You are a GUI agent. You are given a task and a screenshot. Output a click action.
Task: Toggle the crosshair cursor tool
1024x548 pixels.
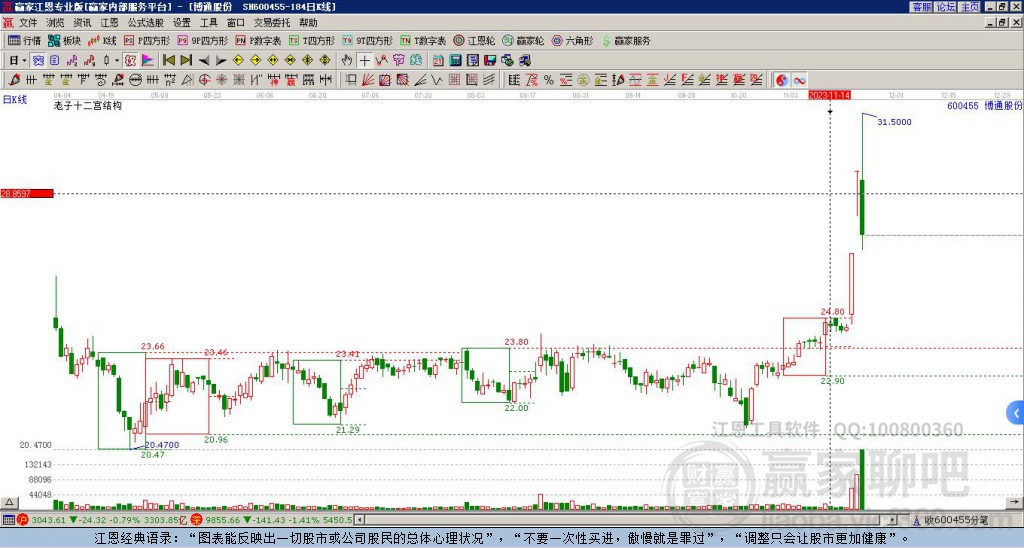pos(364,60)
